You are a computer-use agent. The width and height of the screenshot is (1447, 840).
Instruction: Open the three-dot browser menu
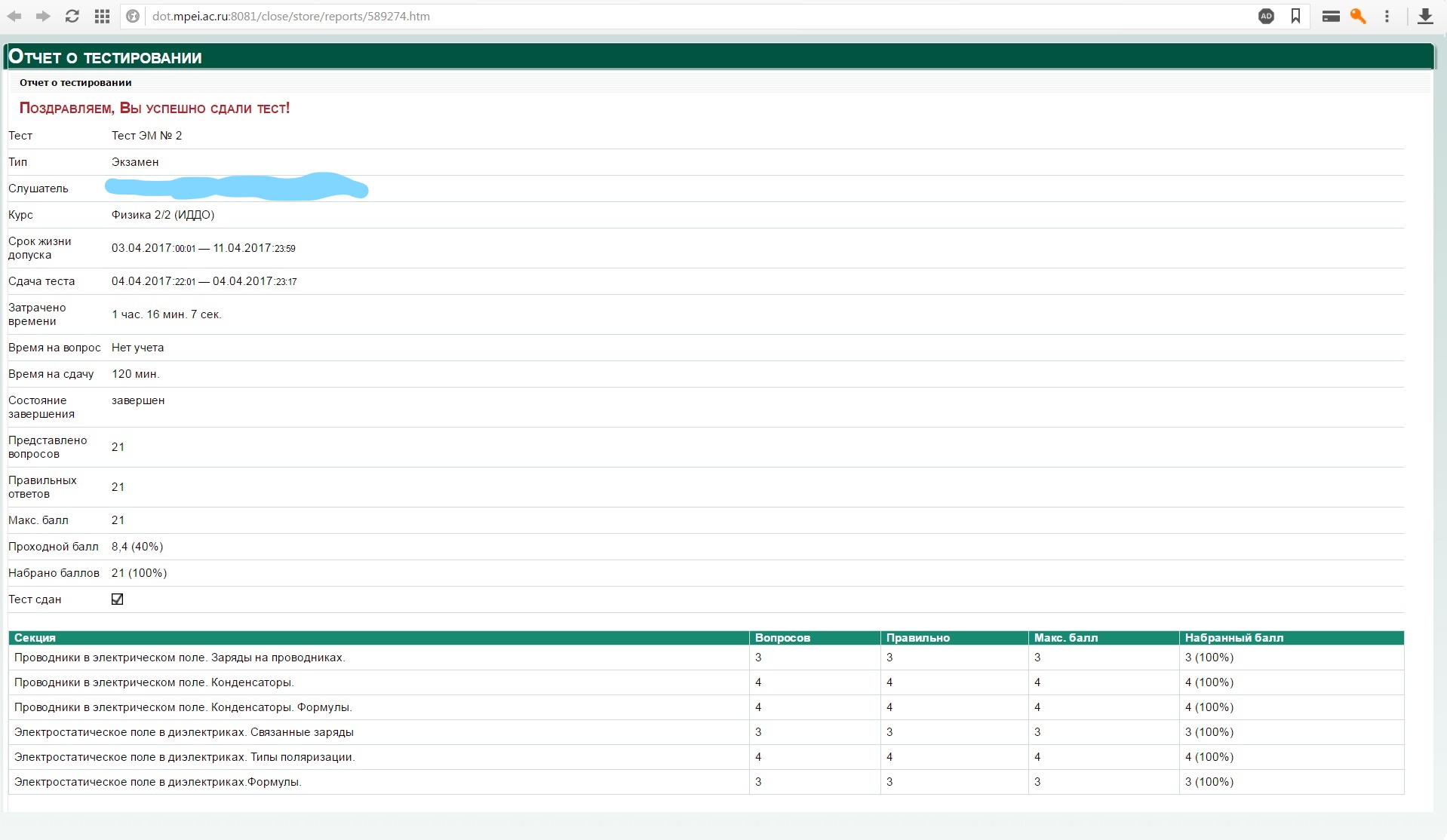(x=1387, y=16)
